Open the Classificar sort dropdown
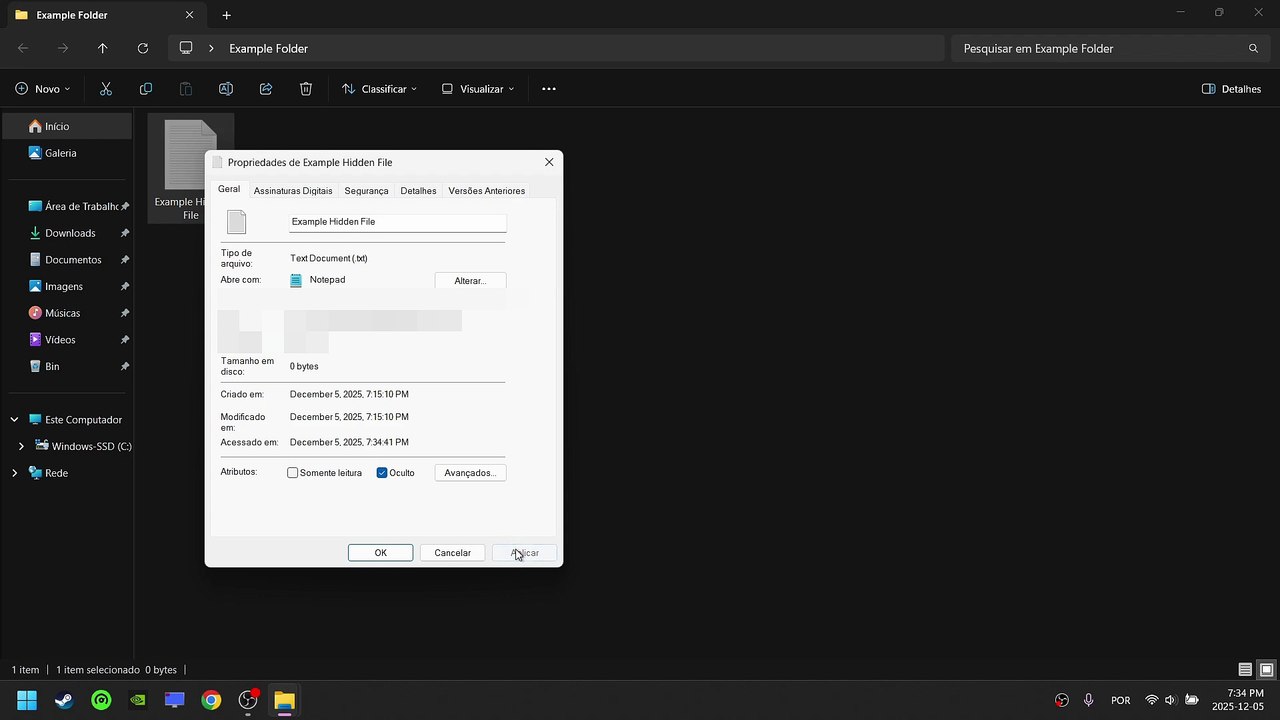Screen dimensions: 1280x720 380,89
